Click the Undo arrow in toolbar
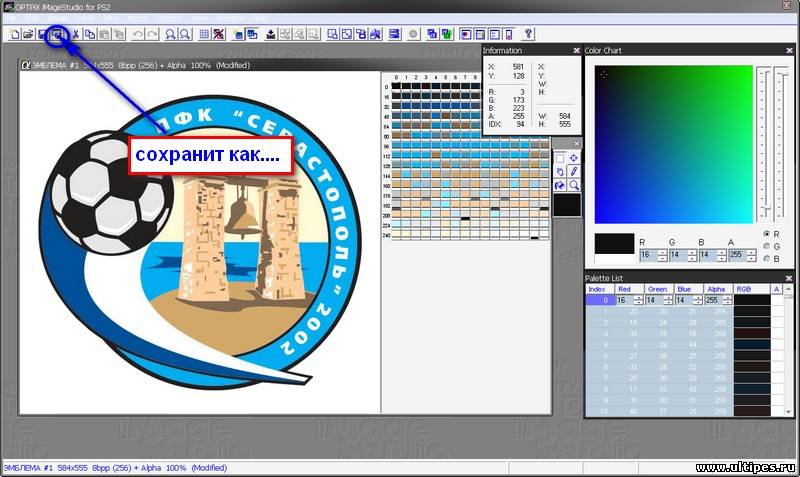 [x=138, y=34]
